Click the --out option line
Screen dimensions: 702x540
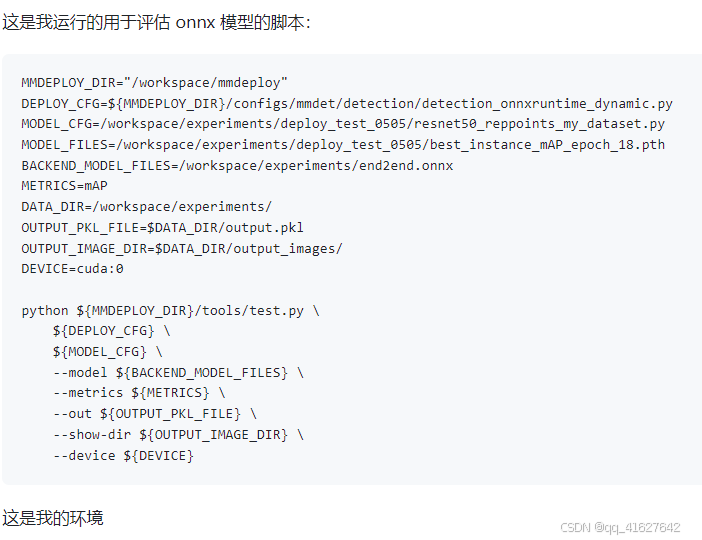[x=155, y=414]
